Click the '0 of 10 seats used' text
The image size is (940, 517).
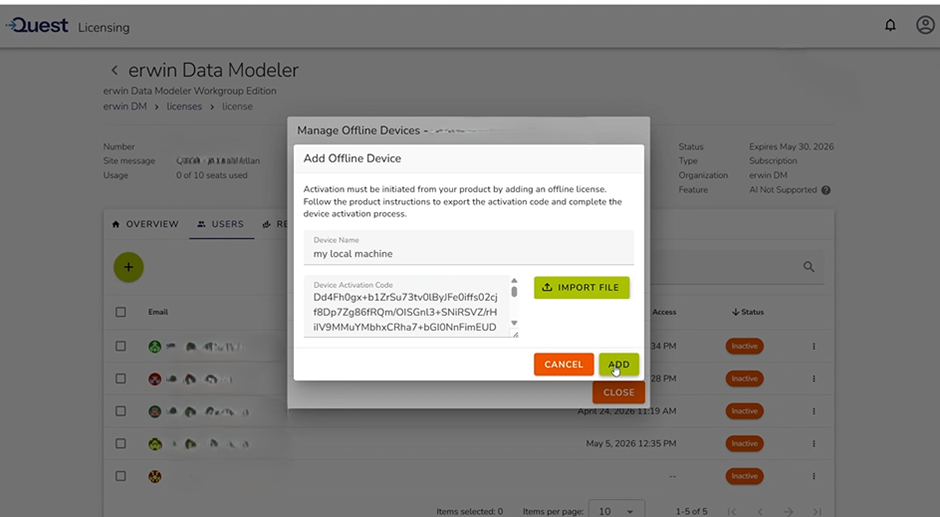[212, 175]
